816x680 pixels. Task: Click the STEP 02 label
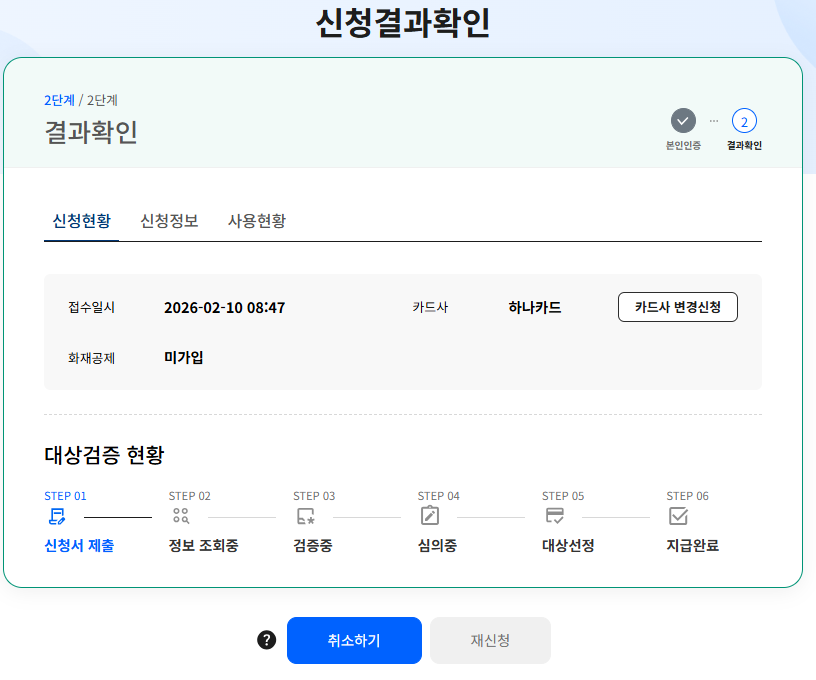click(x=190, y=496)
